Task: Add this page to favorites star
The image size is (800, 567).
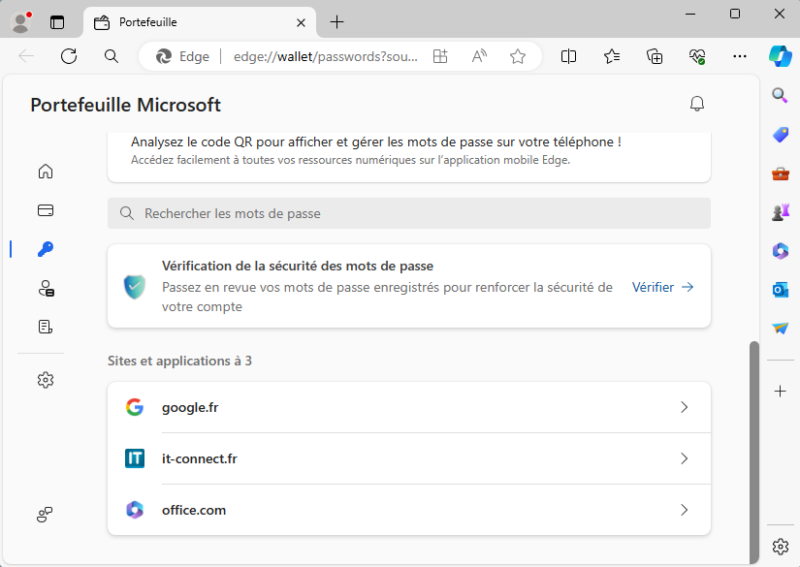Action: tap(518, 57)
